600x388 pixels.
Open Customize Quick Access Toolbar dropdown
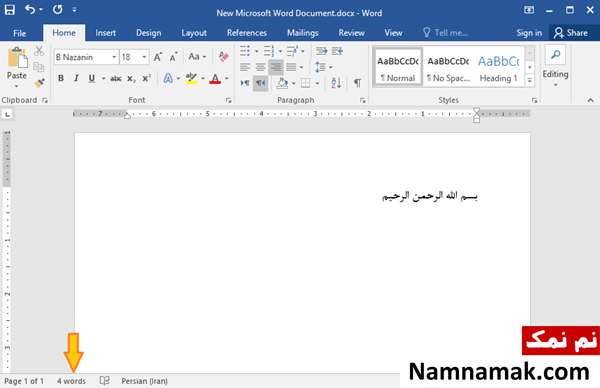74,10
